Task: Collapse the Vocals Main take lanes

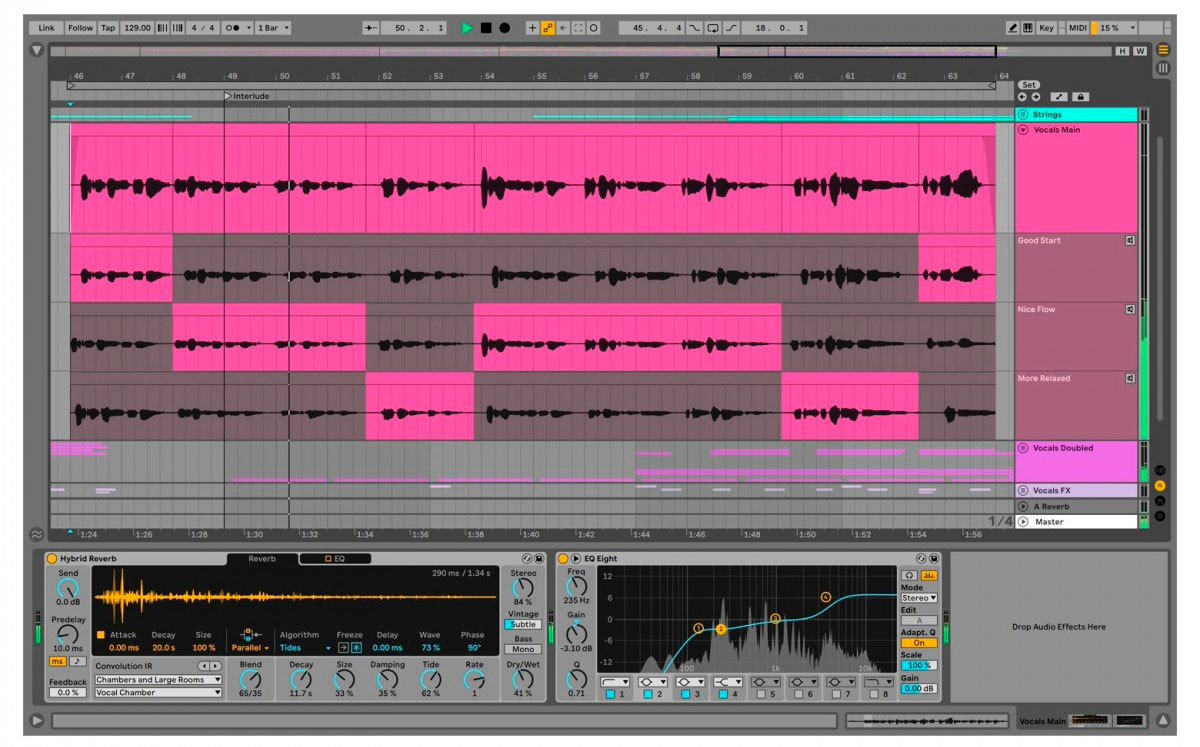Action: (x=1023, y=130)
